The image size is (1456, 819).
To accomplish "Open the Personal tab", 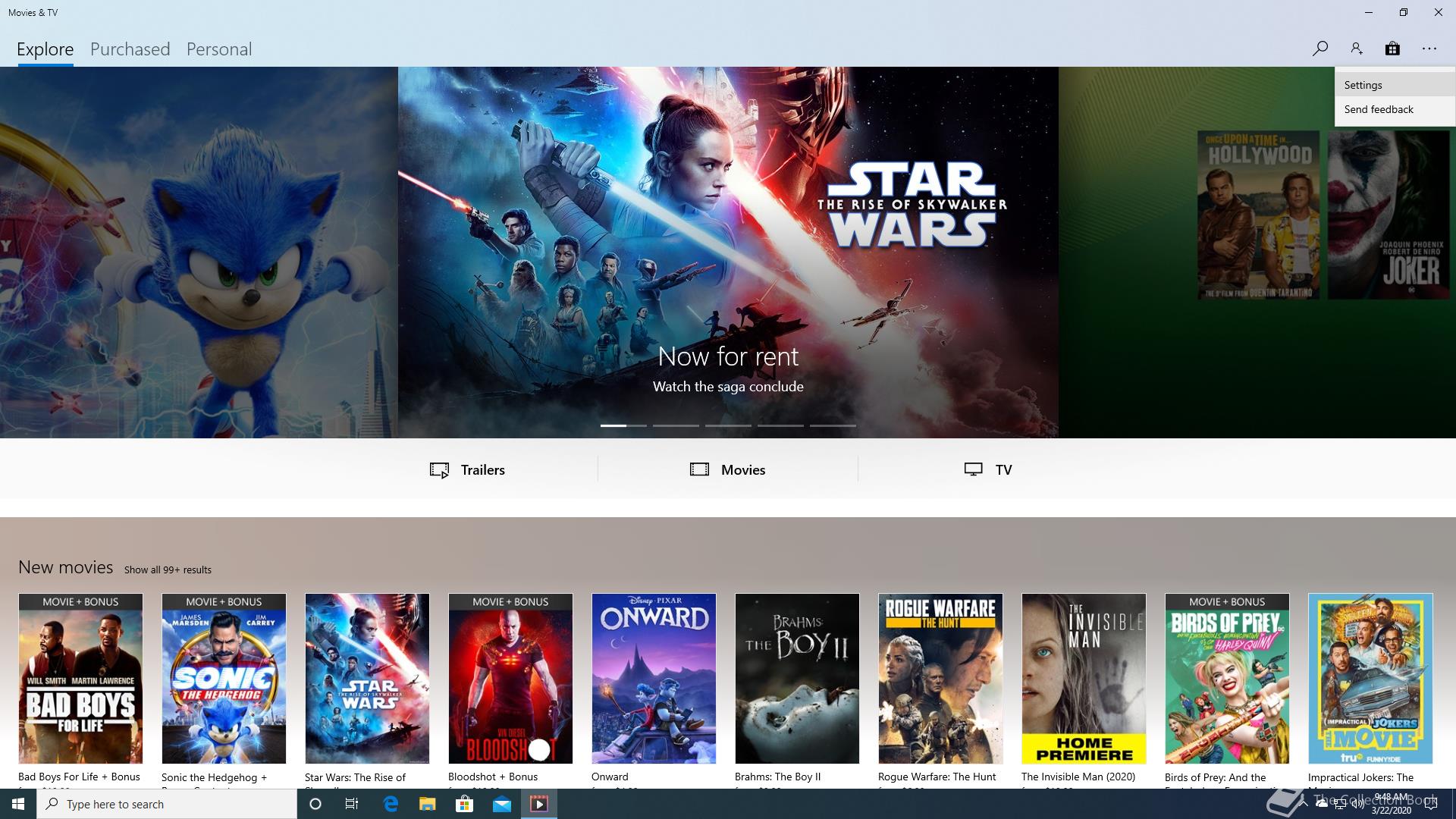I will tap(219, 49).
